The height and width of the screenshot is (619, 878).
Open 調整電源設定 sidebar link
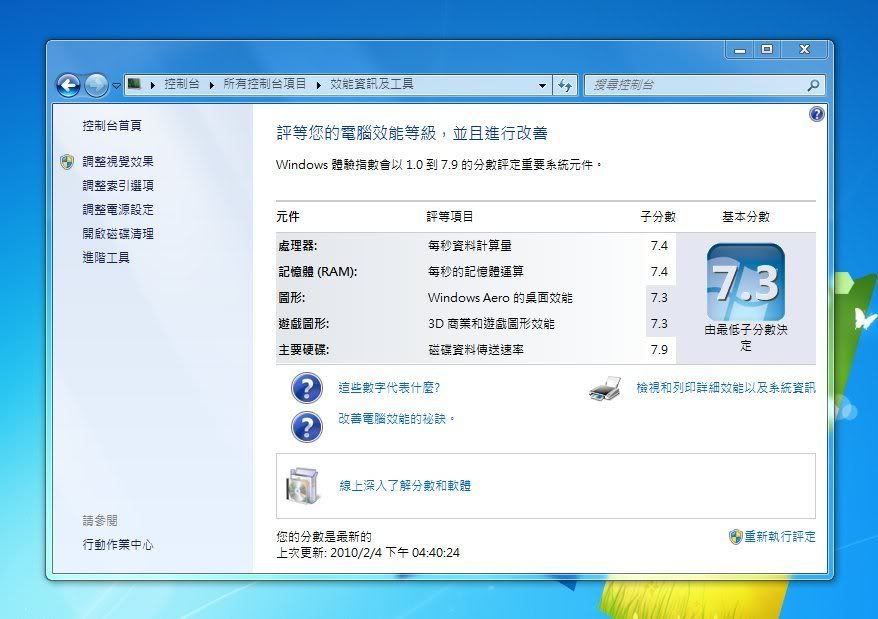tap(118, 210)
